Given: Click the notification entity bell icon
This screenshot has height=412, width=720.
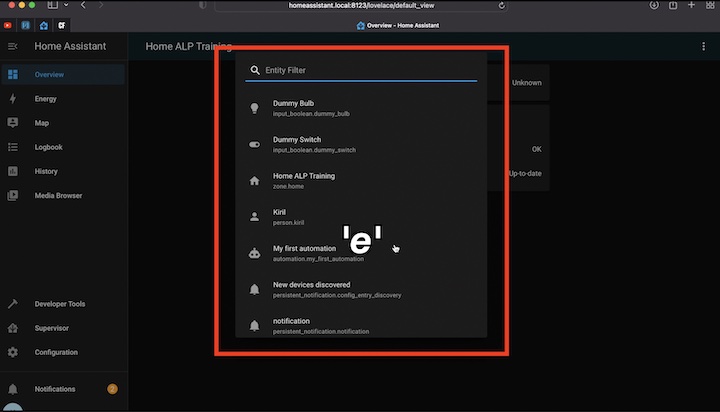Looking at the screenshot, I should point(254,326).
